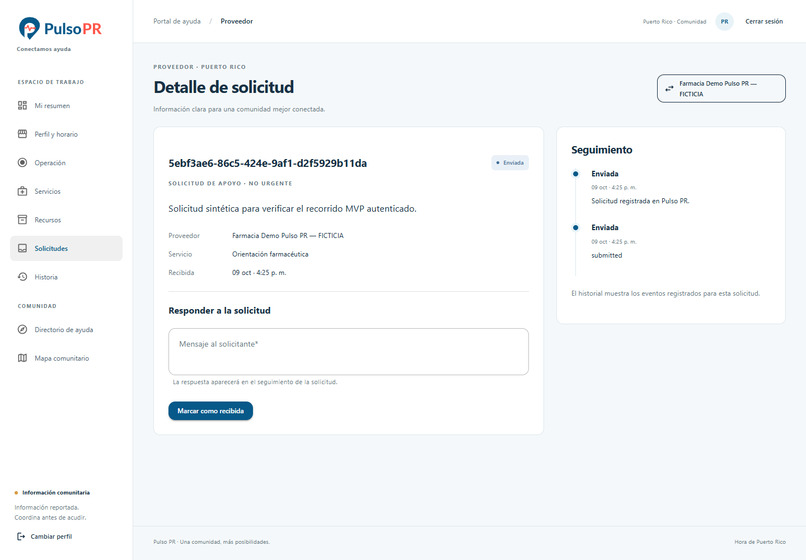The height and width of the screenshot is (560, 806).
Task: Click the PR avatar circle in header
Action: click(724, 22)
